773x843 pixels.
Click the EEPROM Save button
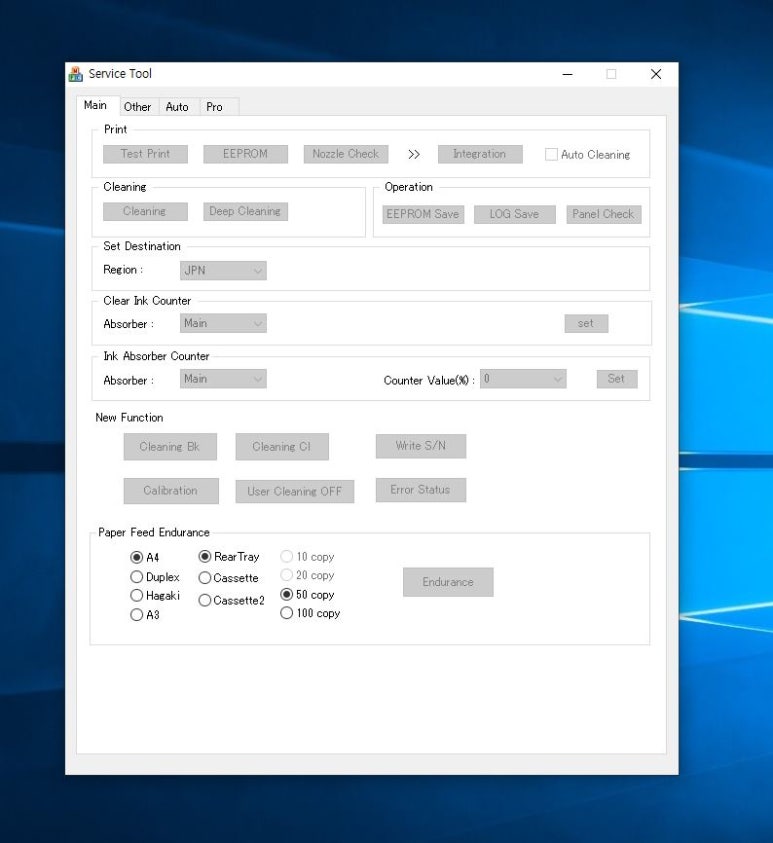pos(423,214)
